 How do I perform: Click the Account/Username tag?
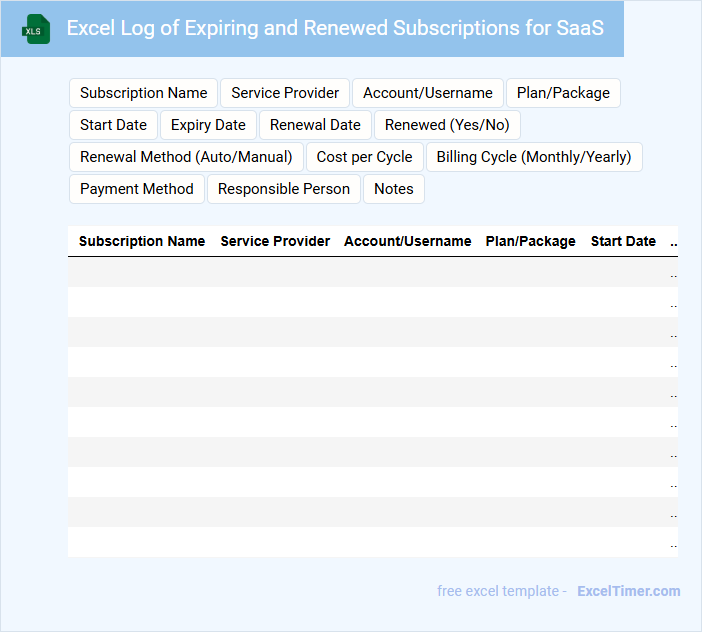(428, 93)
